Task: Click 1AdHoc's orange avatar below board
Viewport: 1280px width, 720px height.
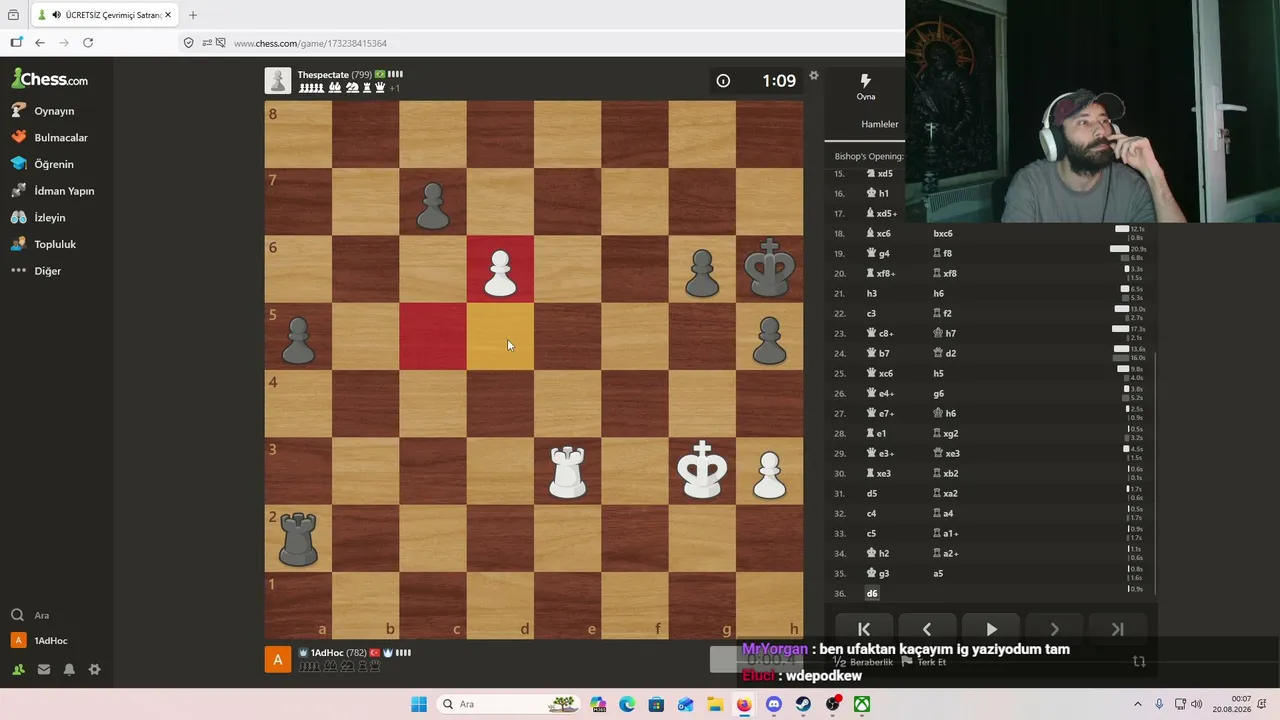Action: point(278,660)
